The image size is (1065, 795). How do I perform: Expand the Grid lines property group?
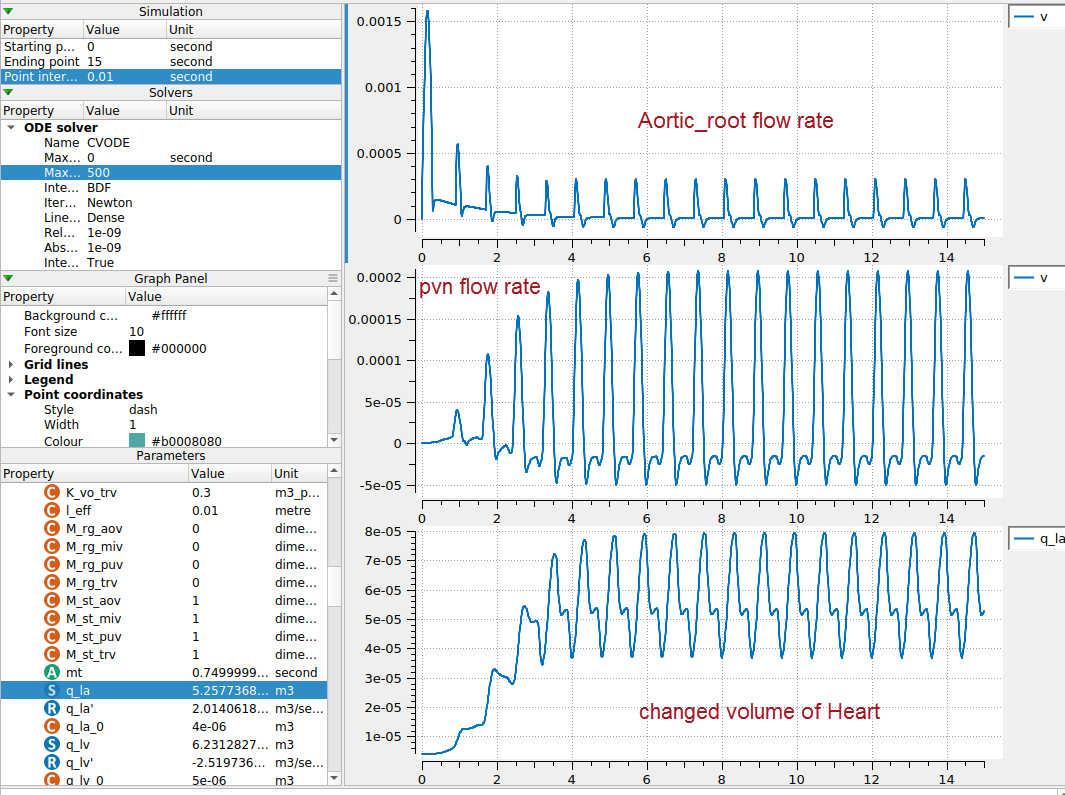pyautogui.click(x=11, y=365)
